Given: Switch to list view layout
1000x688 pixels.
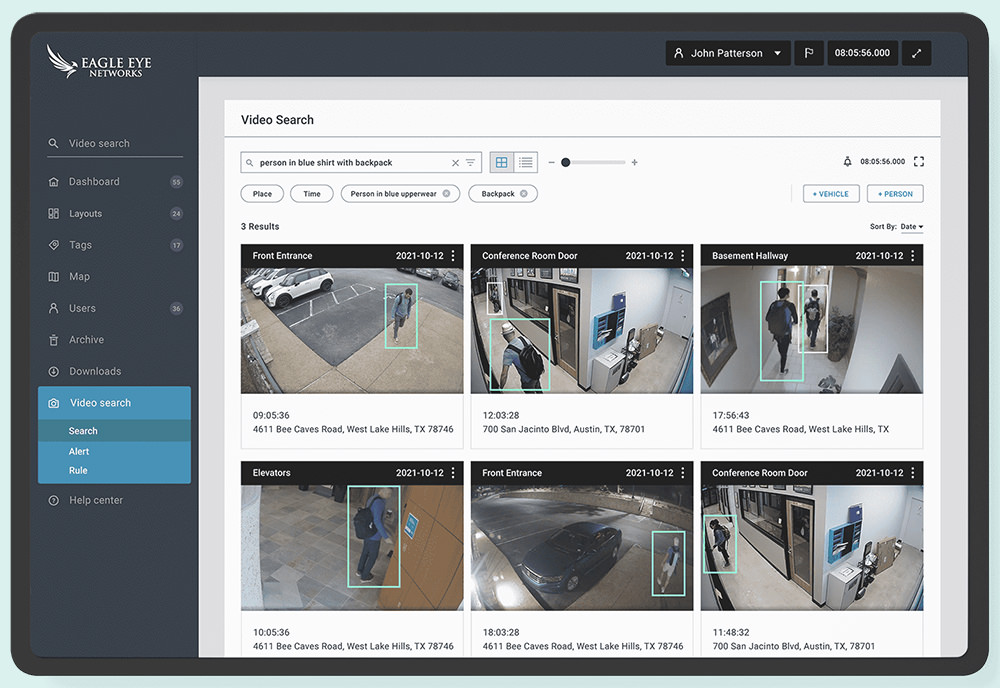Looking at the screenshot, I should pyautogui.click(x=526, y=162).
